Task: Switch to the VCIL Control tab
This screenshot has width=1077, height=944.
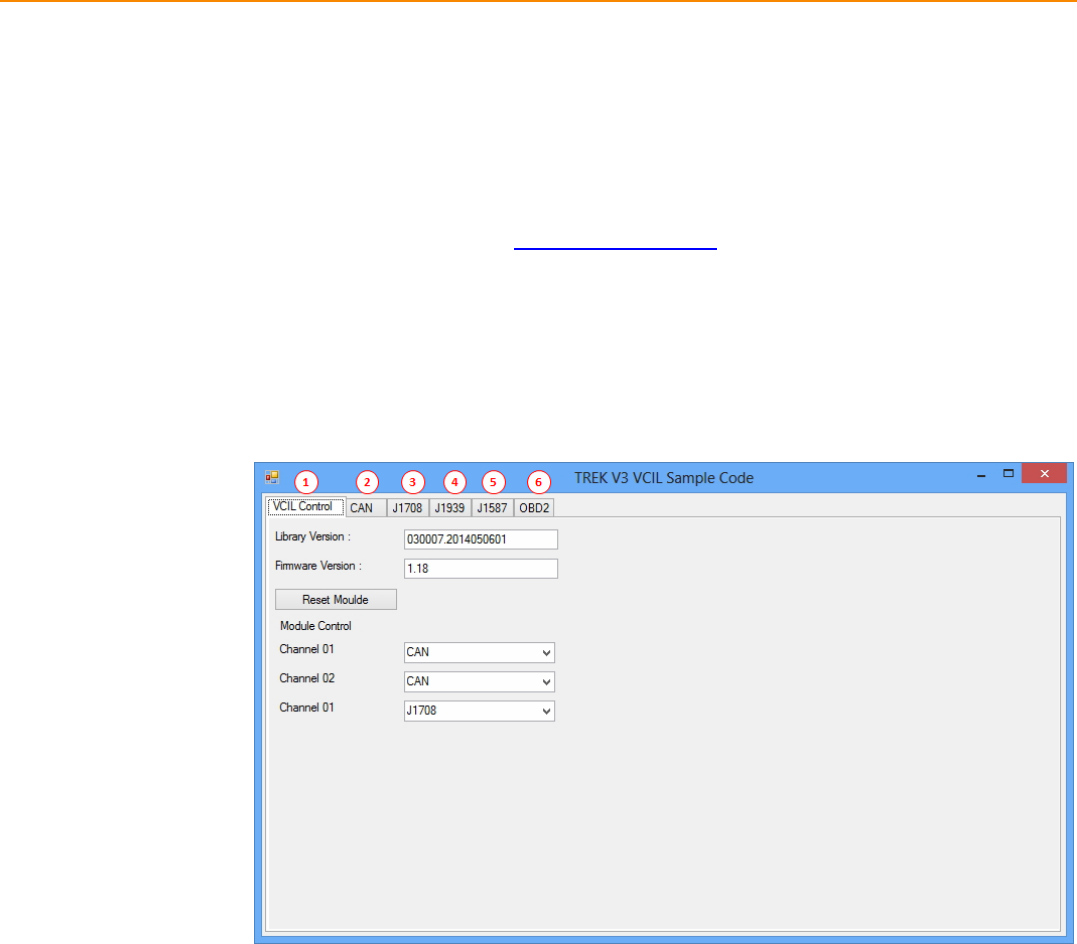Action: 306,506
